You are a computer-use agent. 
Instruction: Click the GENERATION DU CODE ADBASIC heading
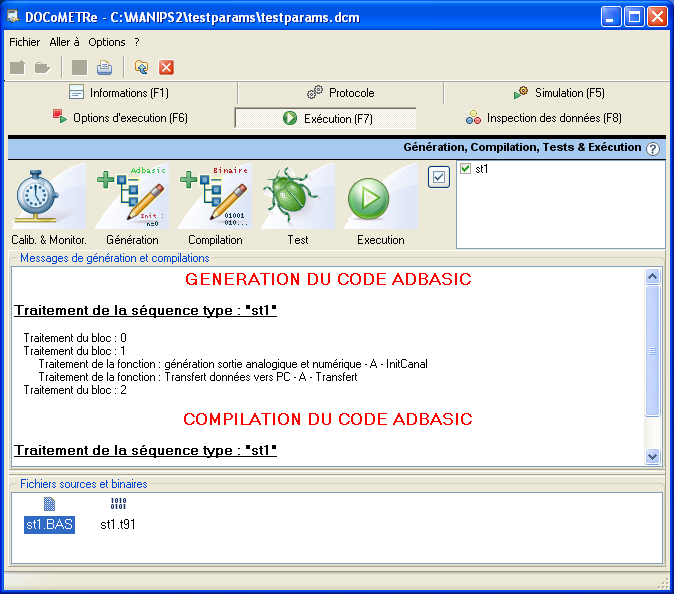[x=328, y=279]
